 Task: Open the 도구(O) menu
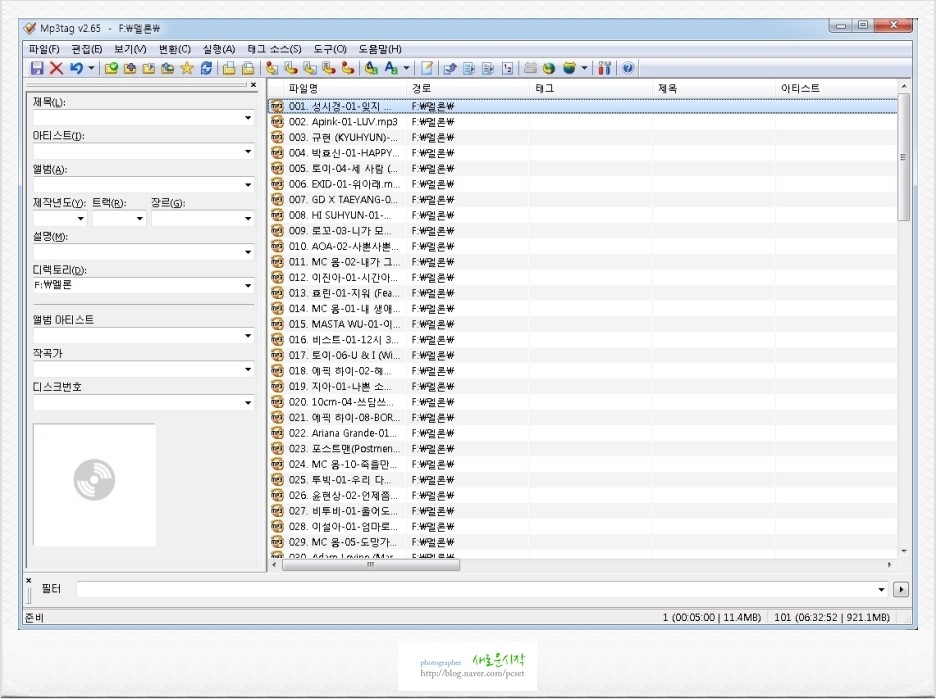tap(330, 49)
